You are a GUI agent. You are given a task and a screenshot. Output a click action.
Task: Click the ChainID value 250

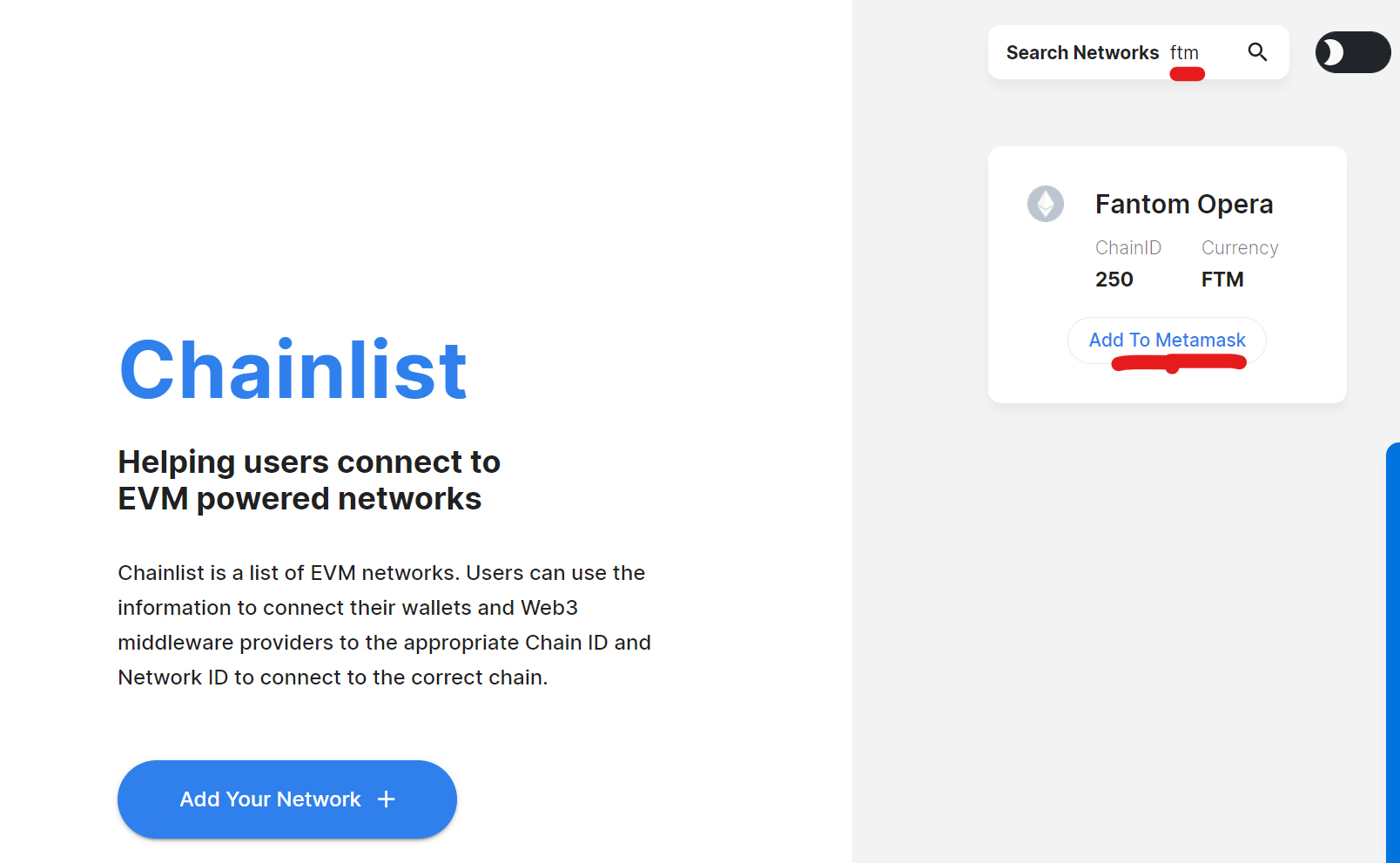pos(1114,280)
